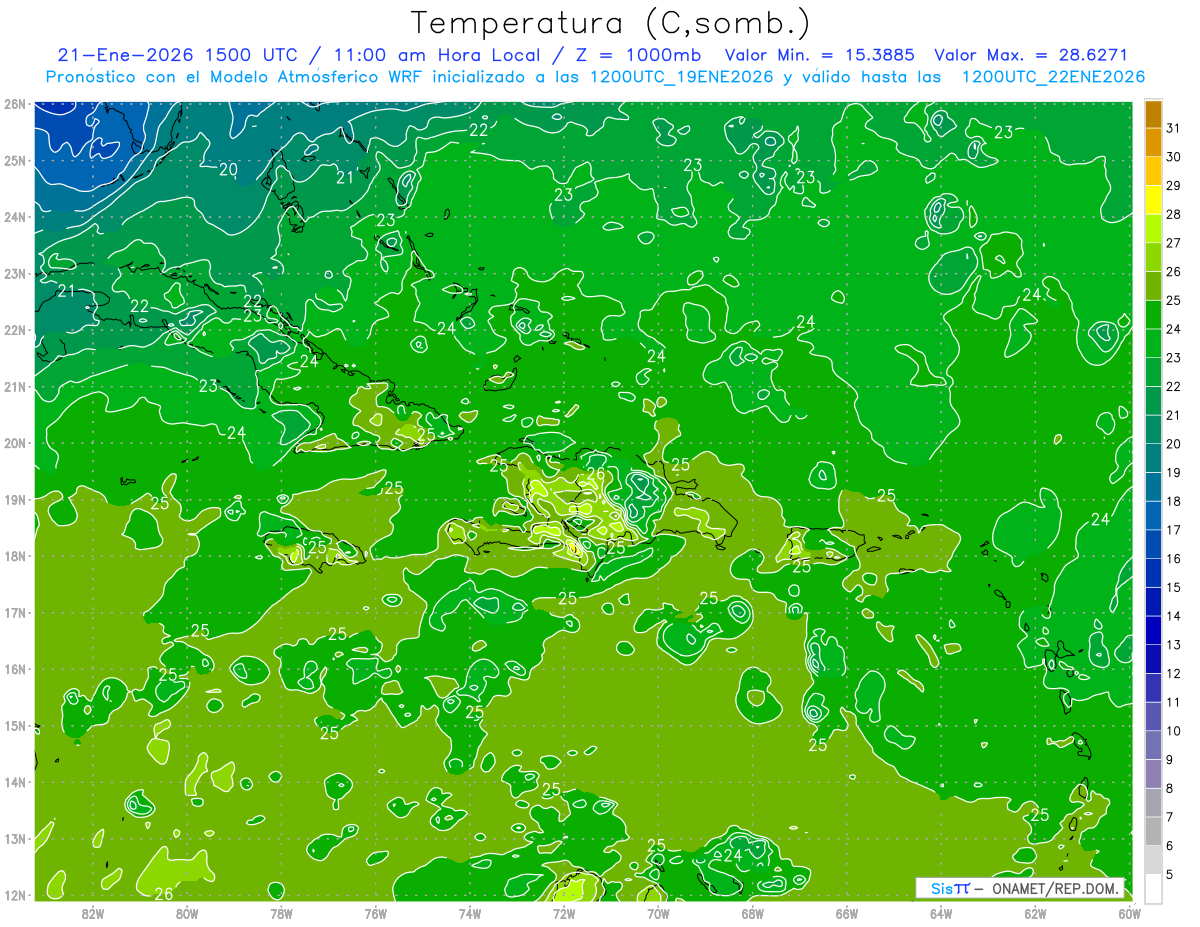1200x927 pixels.
Task: Click the "12" value on the color legend
Action: pyautogui.click(x=1174, y=673)
